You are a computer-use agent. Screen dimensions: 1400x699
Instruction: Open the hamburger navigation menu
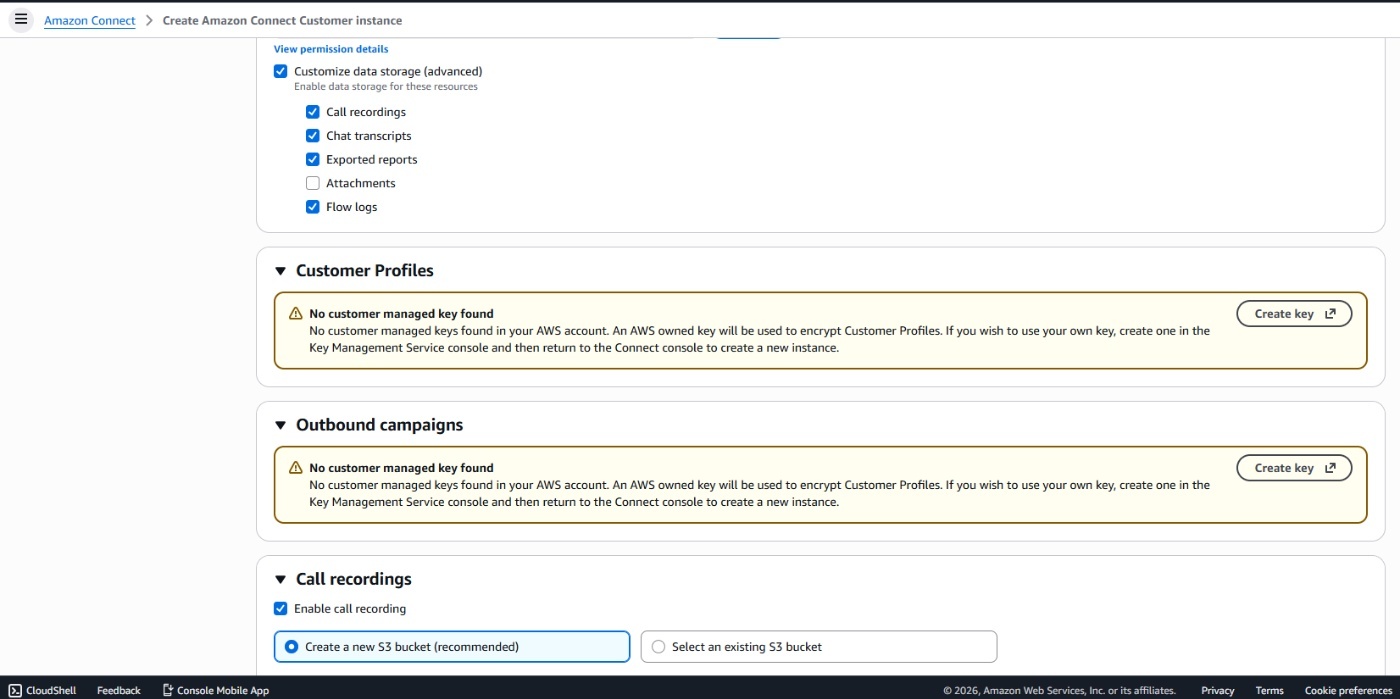pos(21,19)
